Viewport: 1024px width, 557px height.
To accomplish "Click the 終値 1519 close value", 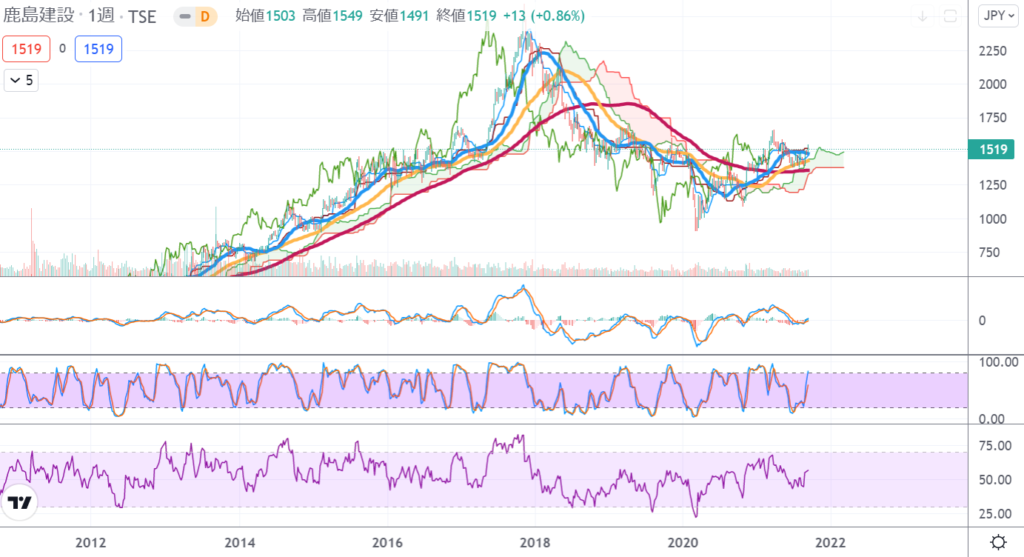I will [x=466, y=16].
